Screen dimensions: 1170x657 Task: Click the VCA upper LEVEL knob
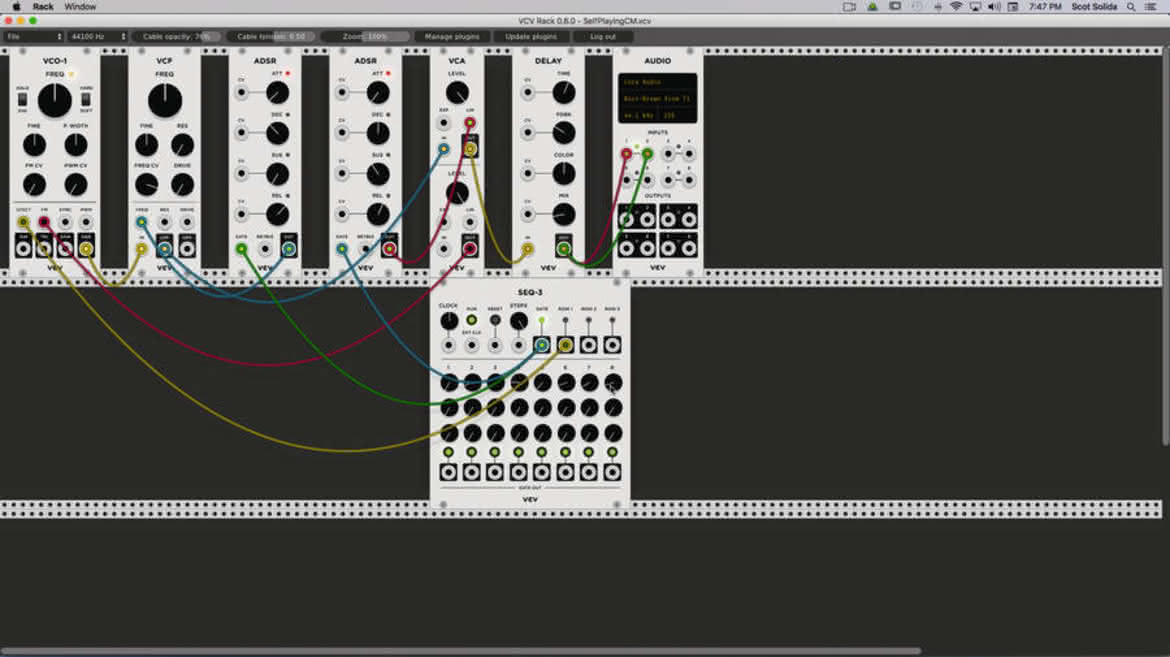pos(457,93)
